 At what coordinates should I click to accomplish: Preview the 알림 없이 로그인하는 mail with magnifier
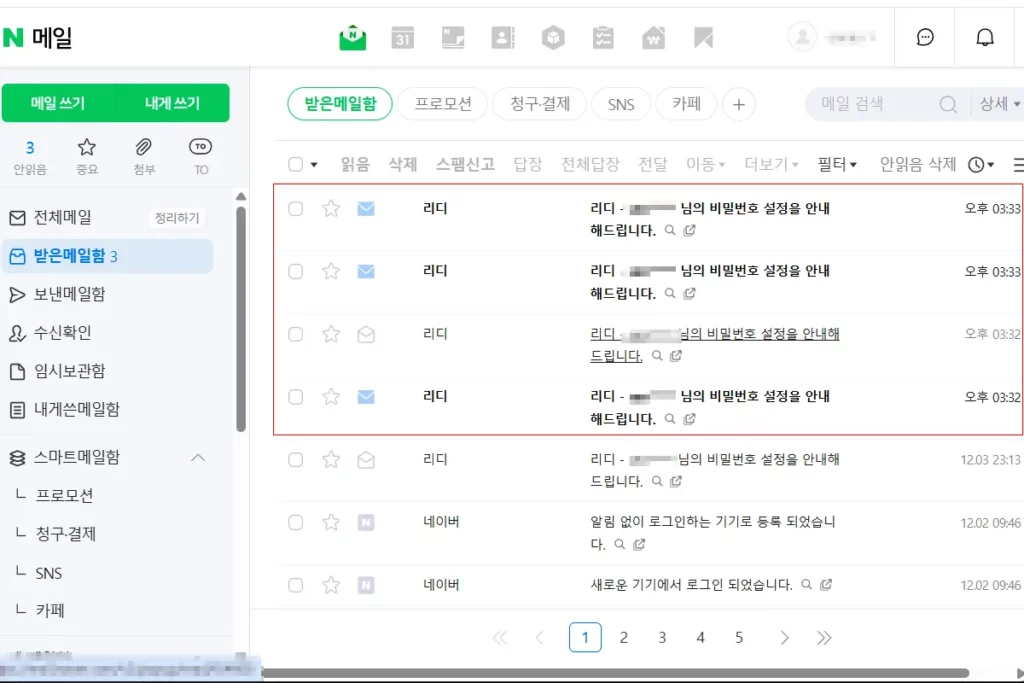click(x=619, y=544)
